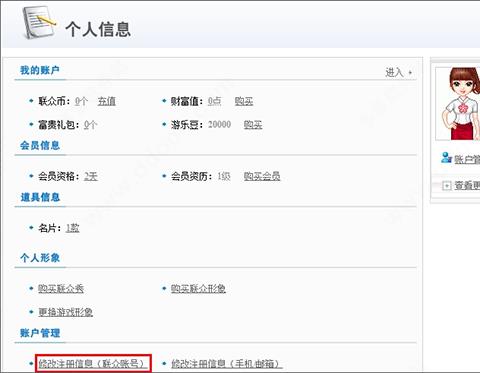Click the 个人形象 section heading
This screenshot has height=373, width=480.
tap(40, 258)
